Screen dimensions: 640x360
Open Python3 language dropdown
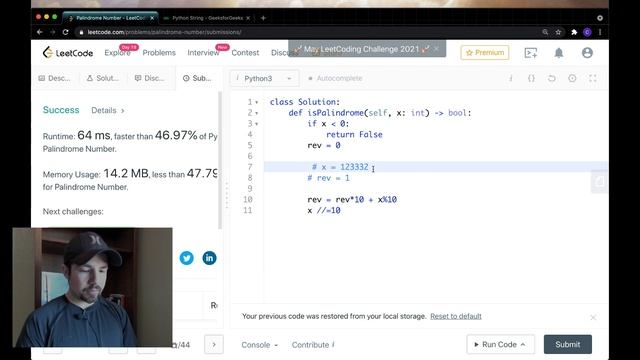pyautogui.click(x=264, y=78)
